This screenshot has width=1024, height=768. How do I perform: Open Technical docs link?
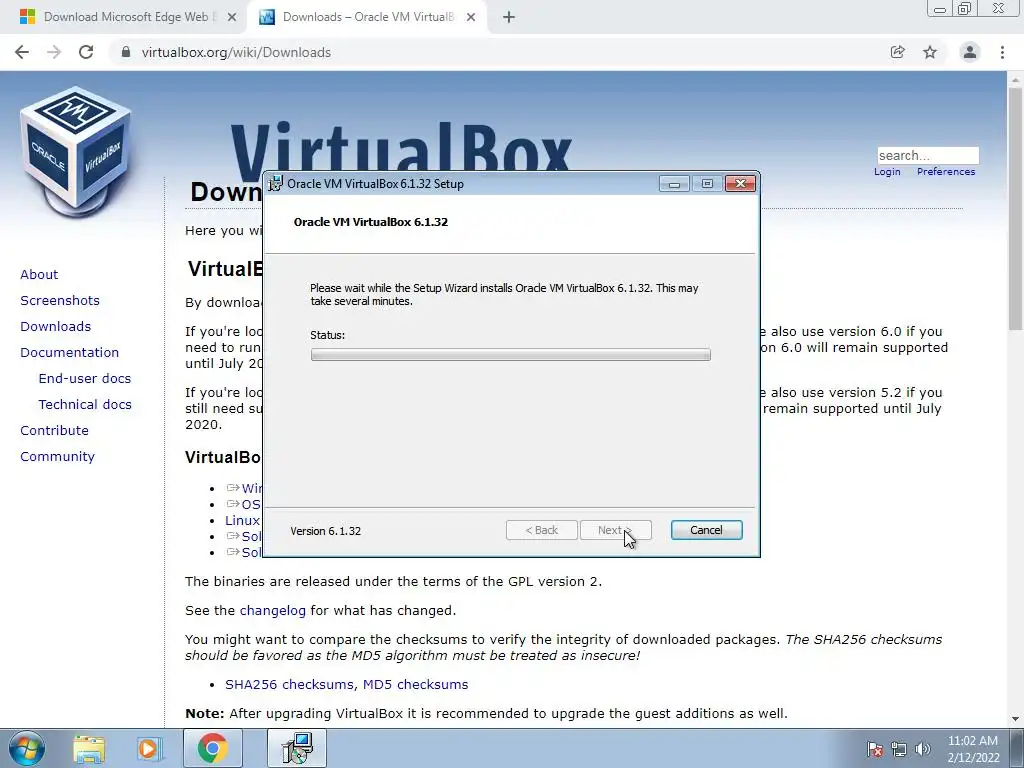(85, 405)
